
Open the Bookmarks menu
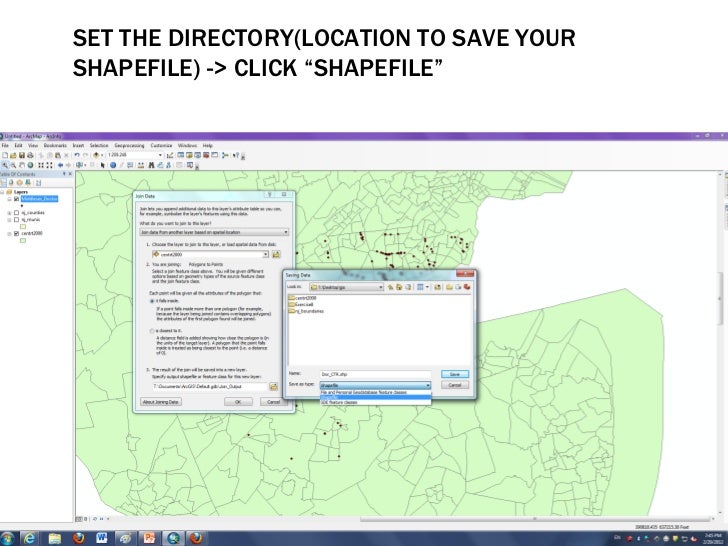(53, 146)
